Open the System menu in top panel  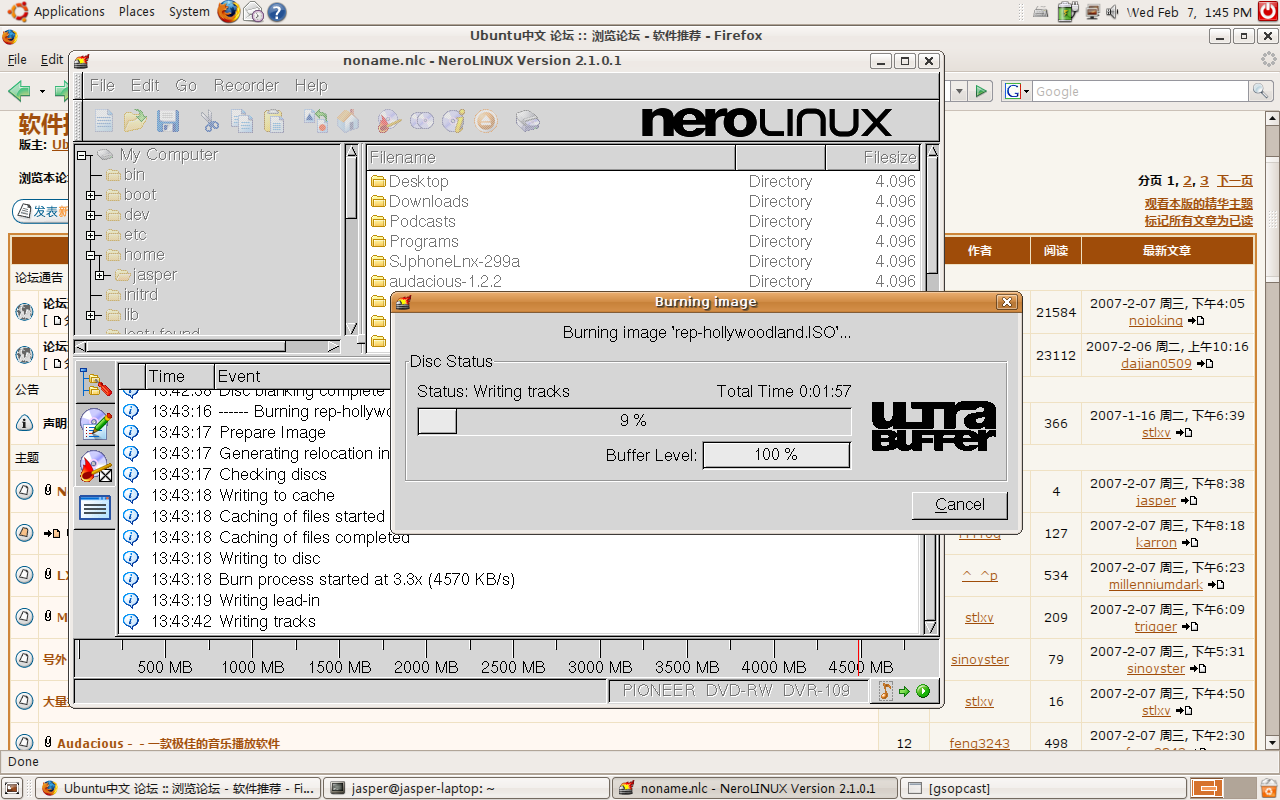[x=189, y=12]
